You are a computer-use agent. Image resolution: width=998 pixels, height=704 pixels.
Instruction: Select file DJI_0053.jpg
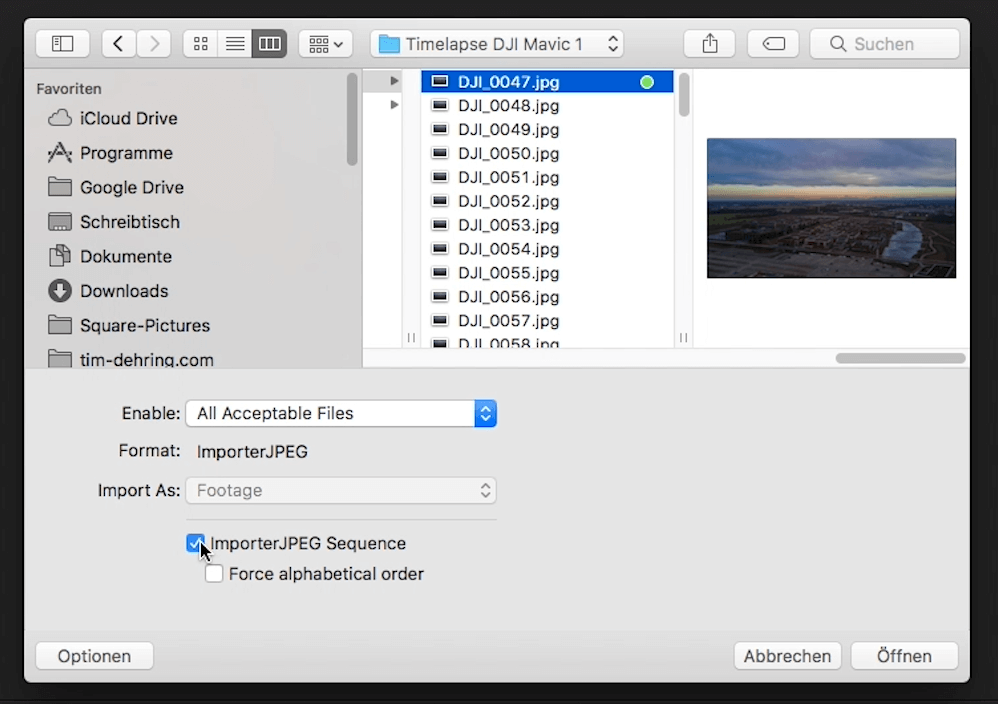click(547, 225)
